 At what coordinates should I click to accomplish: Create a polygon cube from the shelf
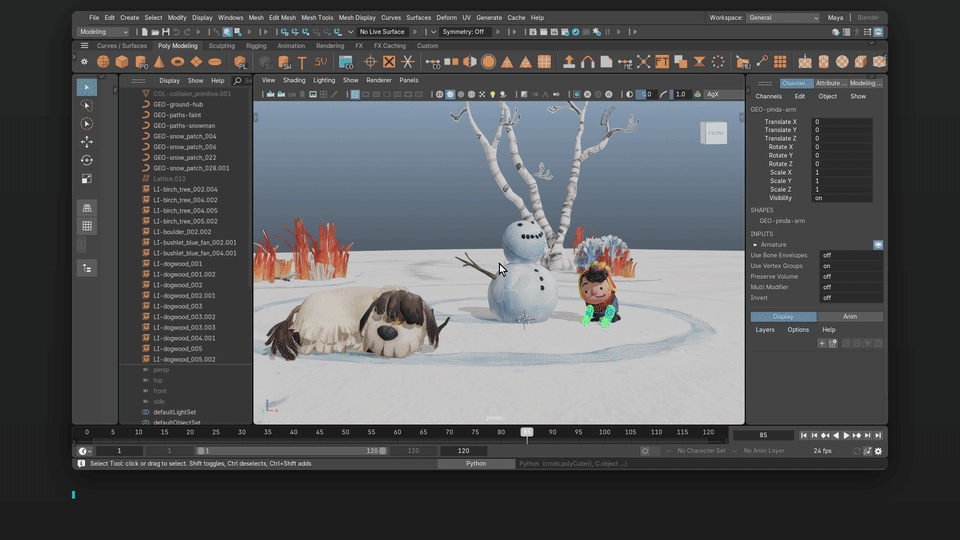click(122, 61)
